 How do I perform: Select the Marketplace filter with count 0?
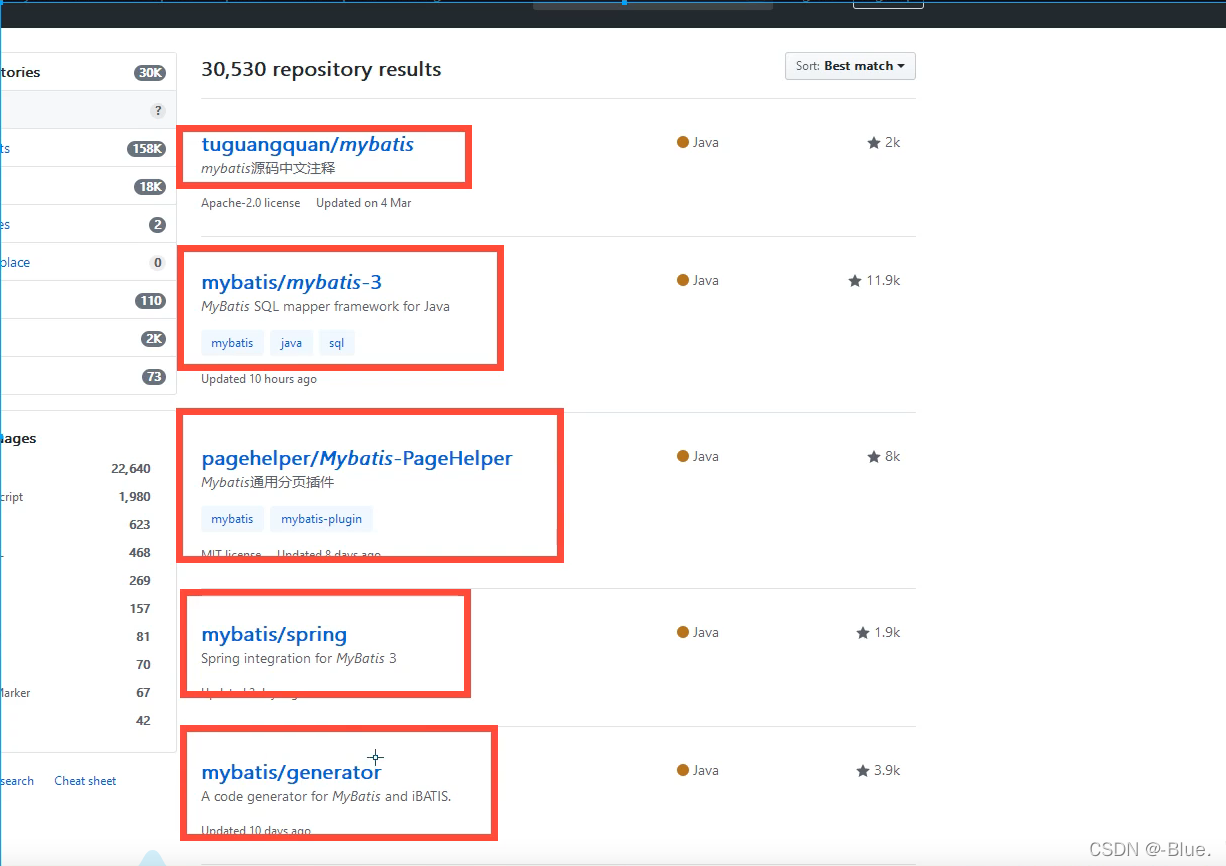(88, 262)
